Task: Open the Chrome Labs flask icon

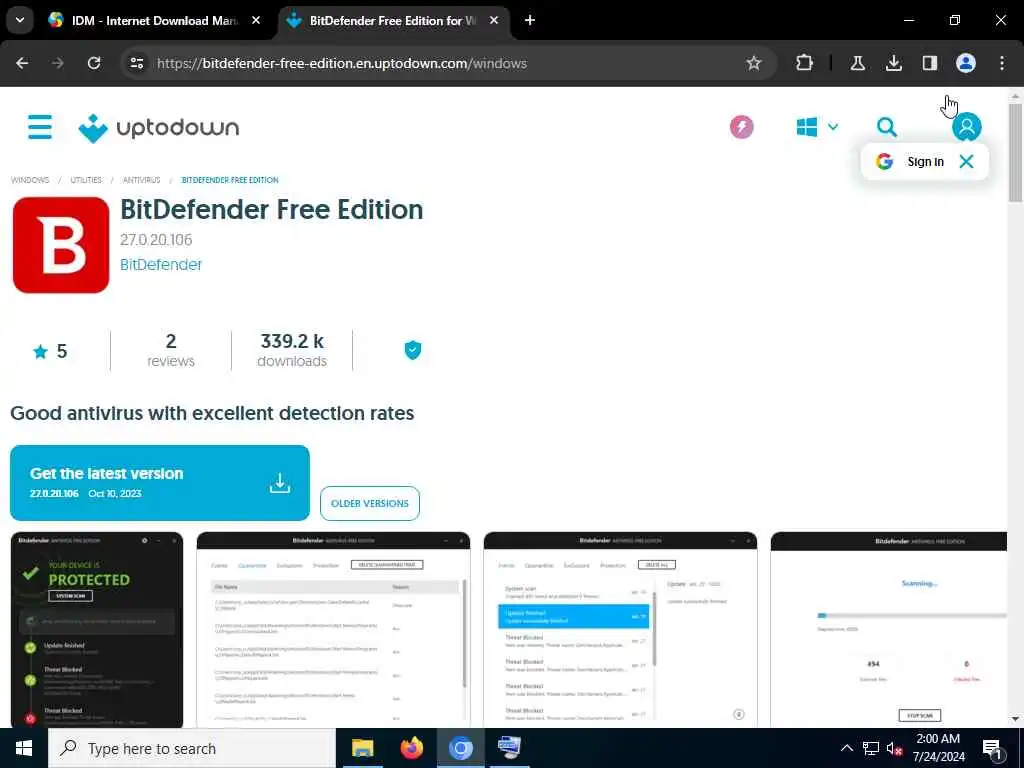Action: (x=857, y=63)
